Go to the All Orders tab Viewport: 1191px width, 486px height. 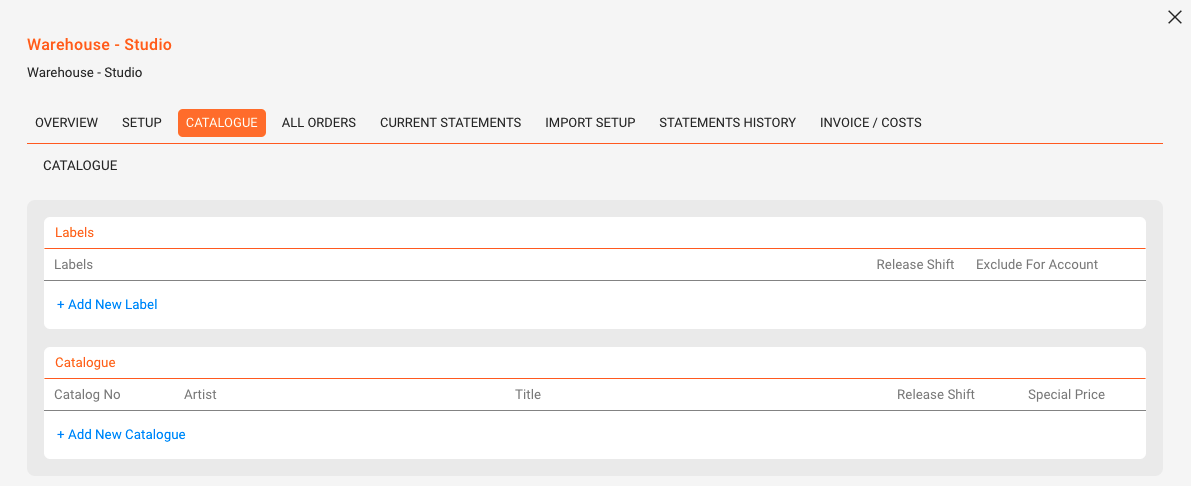tap(319, 122)
